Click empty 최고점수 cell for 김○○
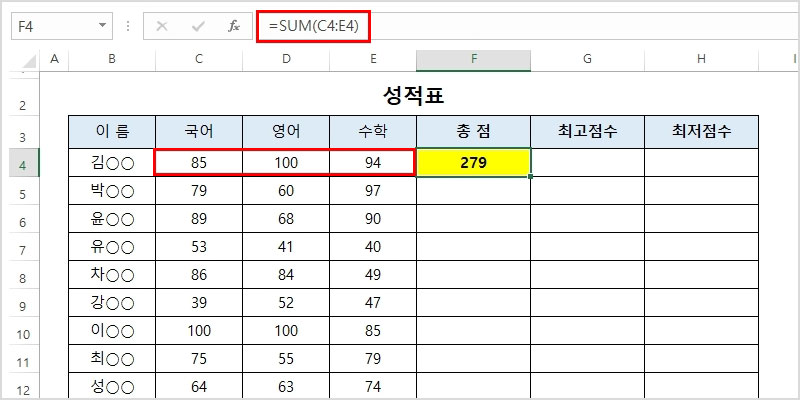 (587, 163)
